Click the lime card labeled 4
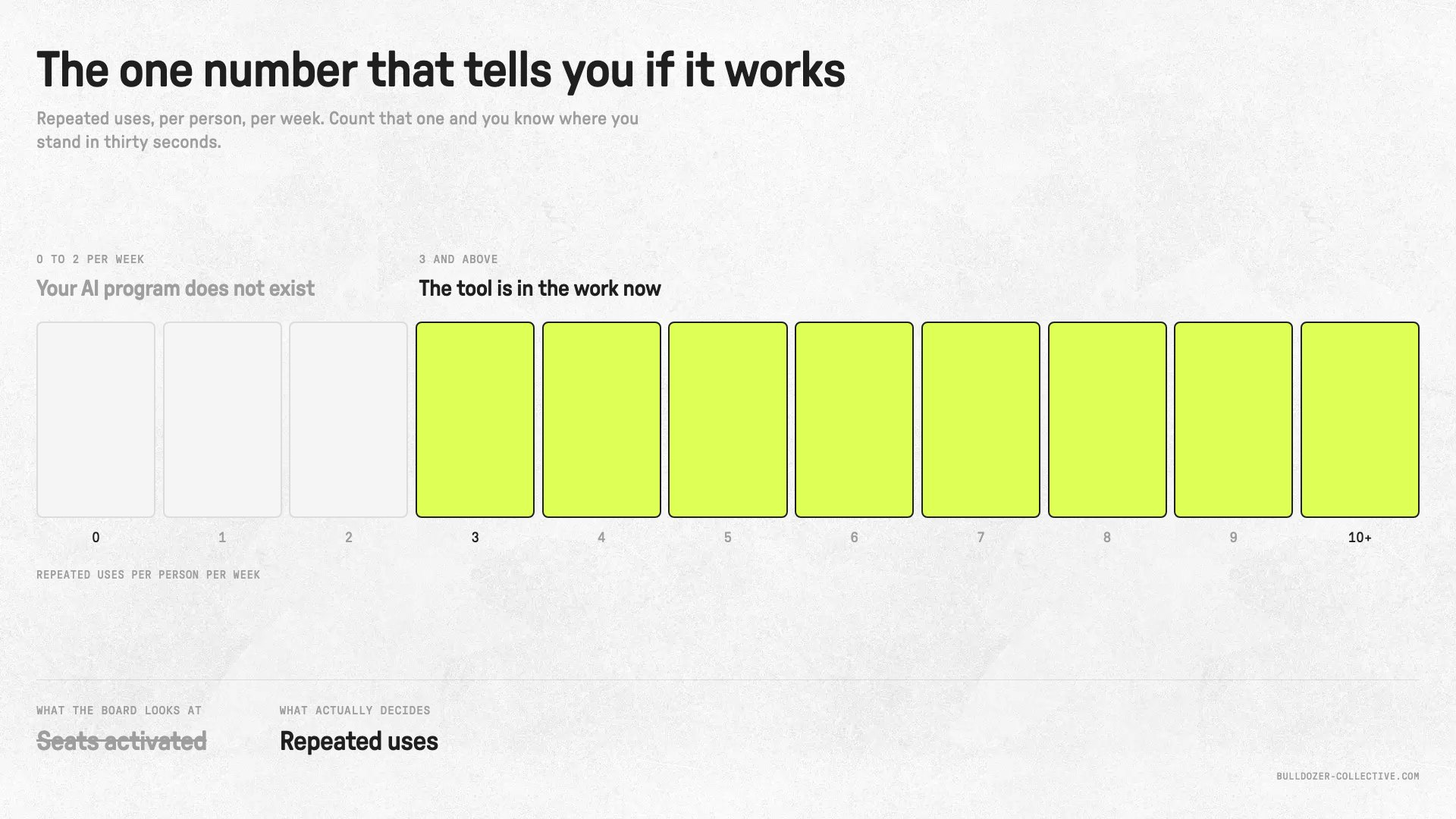The image size is (1456, 819). (x=601, y=419)
